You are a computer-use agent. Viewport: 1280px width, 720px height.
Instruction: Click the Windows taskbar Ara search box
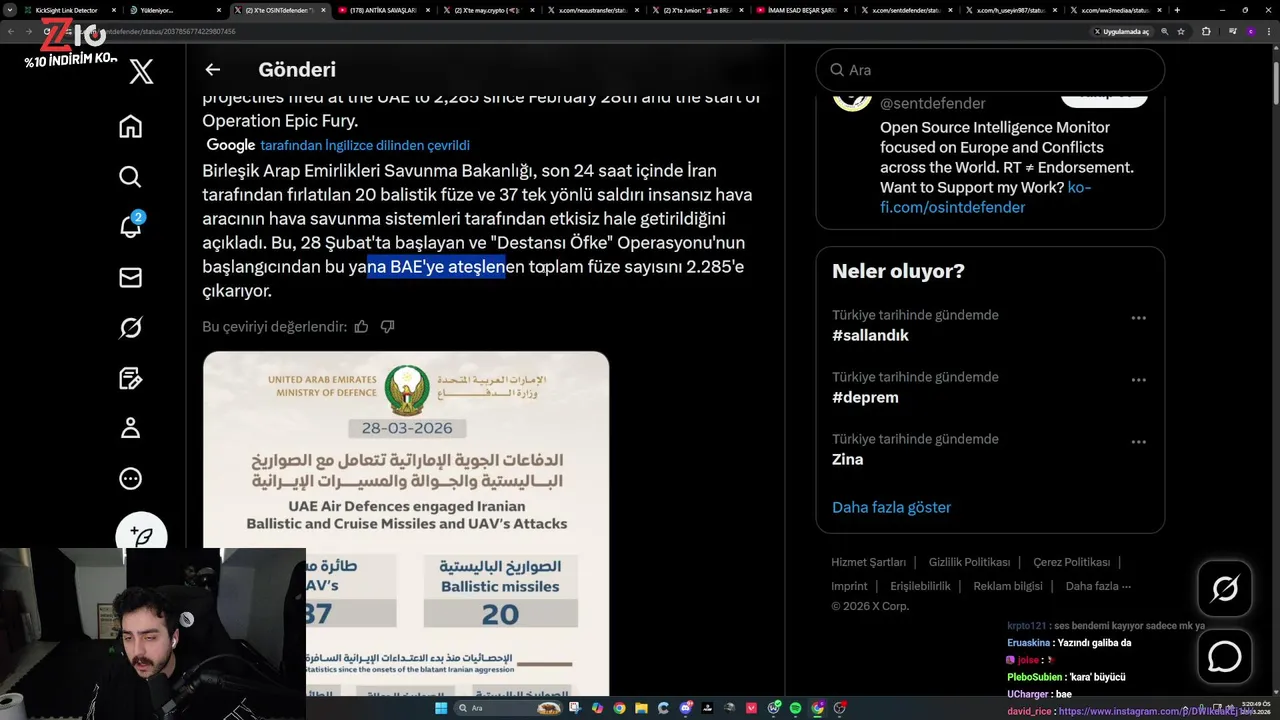pos(509,708)
